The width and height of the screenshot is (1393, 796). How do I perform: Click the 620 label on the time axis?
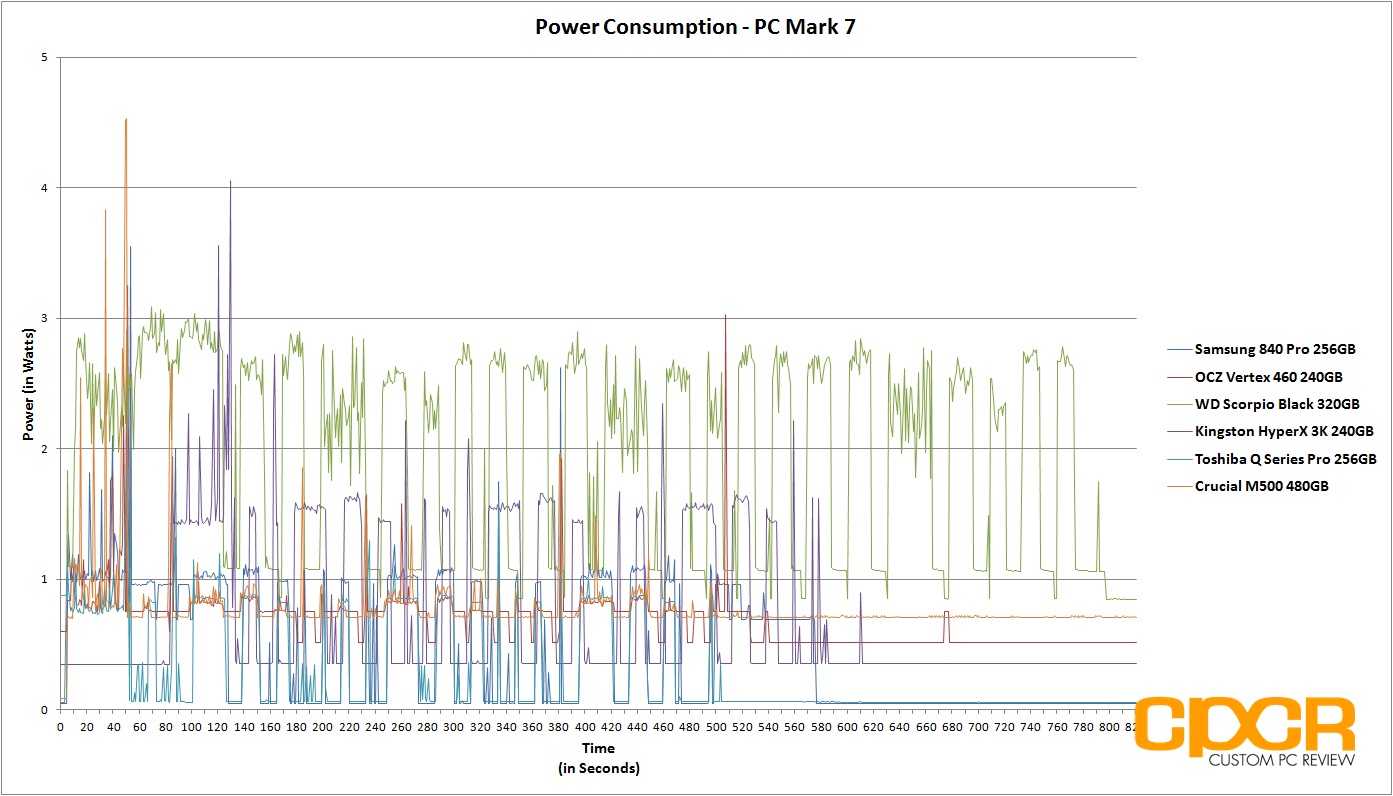pyautogui.click(x=874, y=727)
